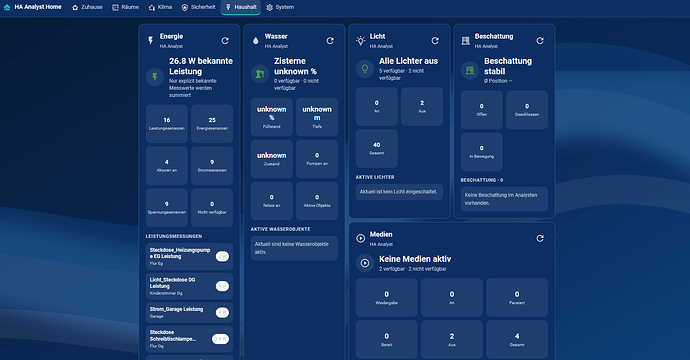The height and width of the screenshot is (360, 690).
Task: Open the Steckdose Schreibtischlampe row
Action: click(x=189, y=339)
